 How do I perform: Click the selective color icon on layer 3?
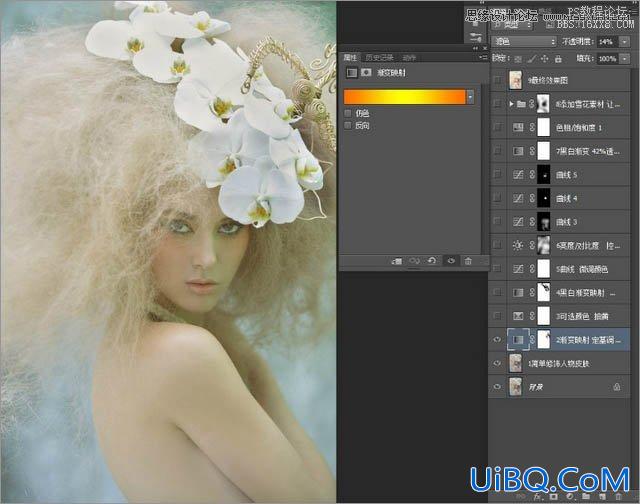pos(518,316)
